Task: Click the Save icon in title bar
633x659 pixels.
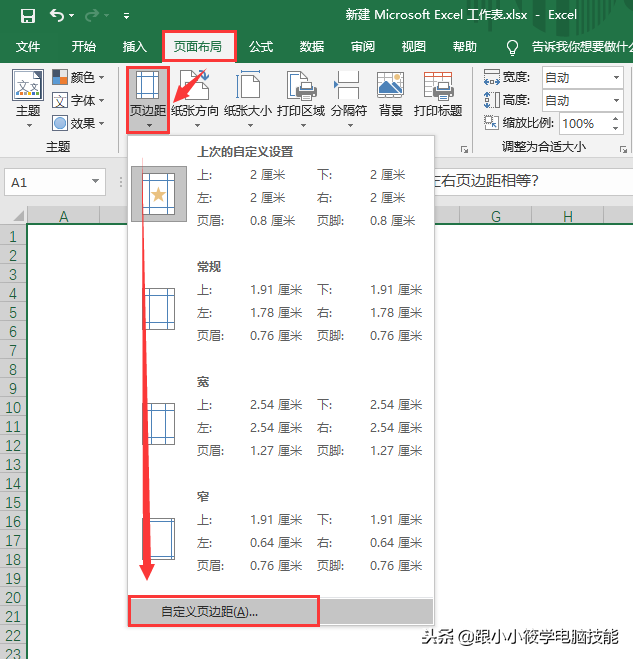Action: (x=27, y=15)
